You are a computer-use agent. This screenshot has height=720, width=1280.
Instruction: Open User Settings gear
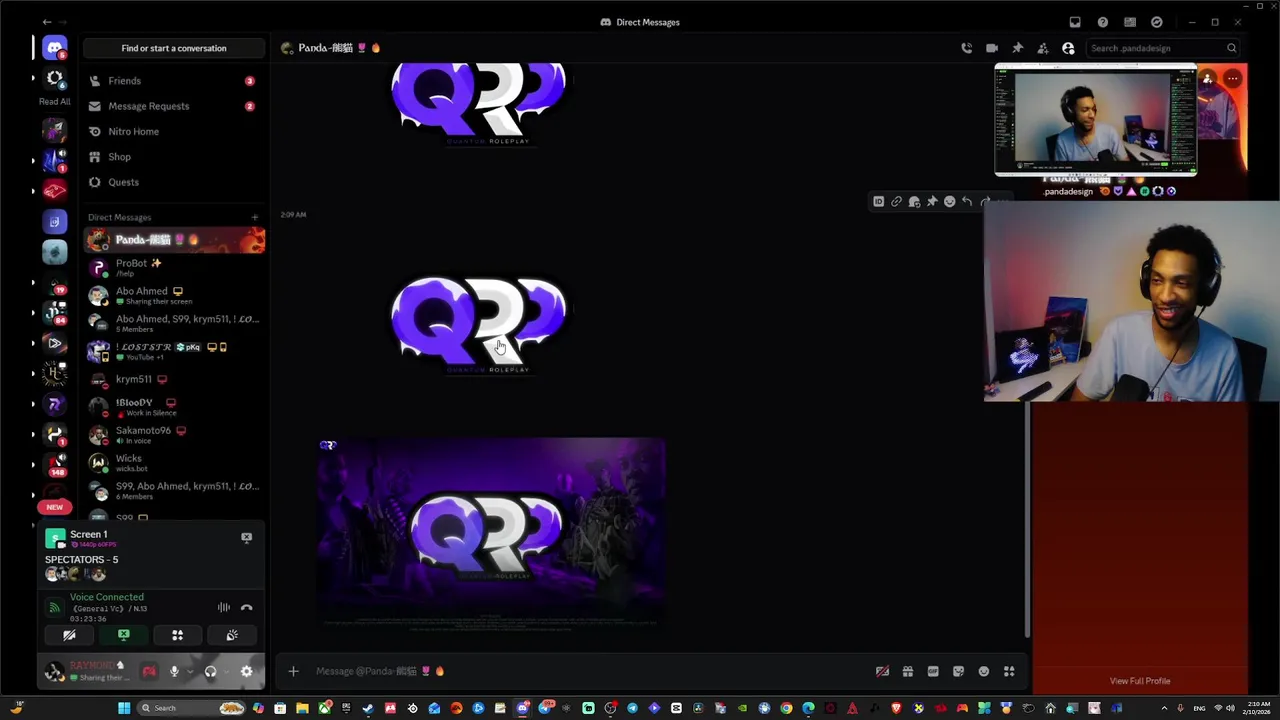pyautogui.click(x=247, y=672)
